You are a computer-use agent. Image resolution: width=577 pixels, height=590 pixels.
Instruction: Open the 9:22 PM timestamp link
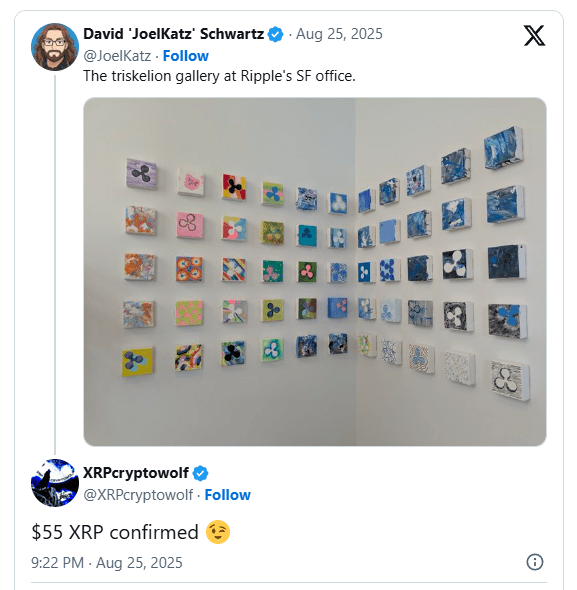[107, 563]
